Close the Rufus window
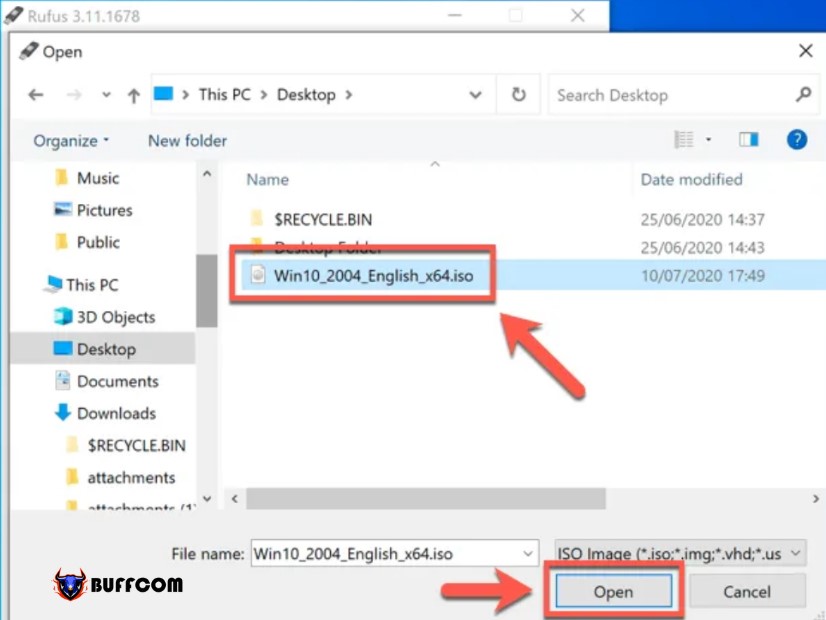 pos(577,15)
